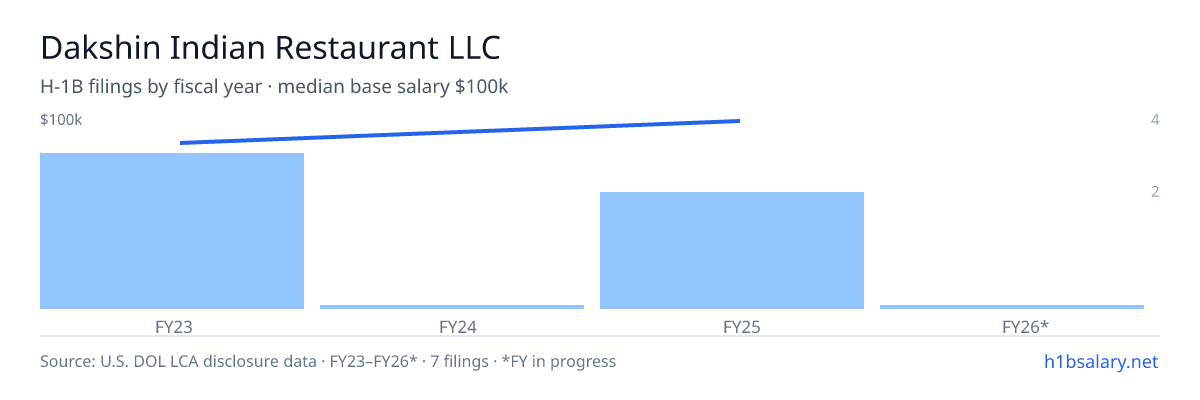This screenshot has width=1200, height=400.
Task: Click the H-1B filings subtitle text
Action: pos(274,87)
